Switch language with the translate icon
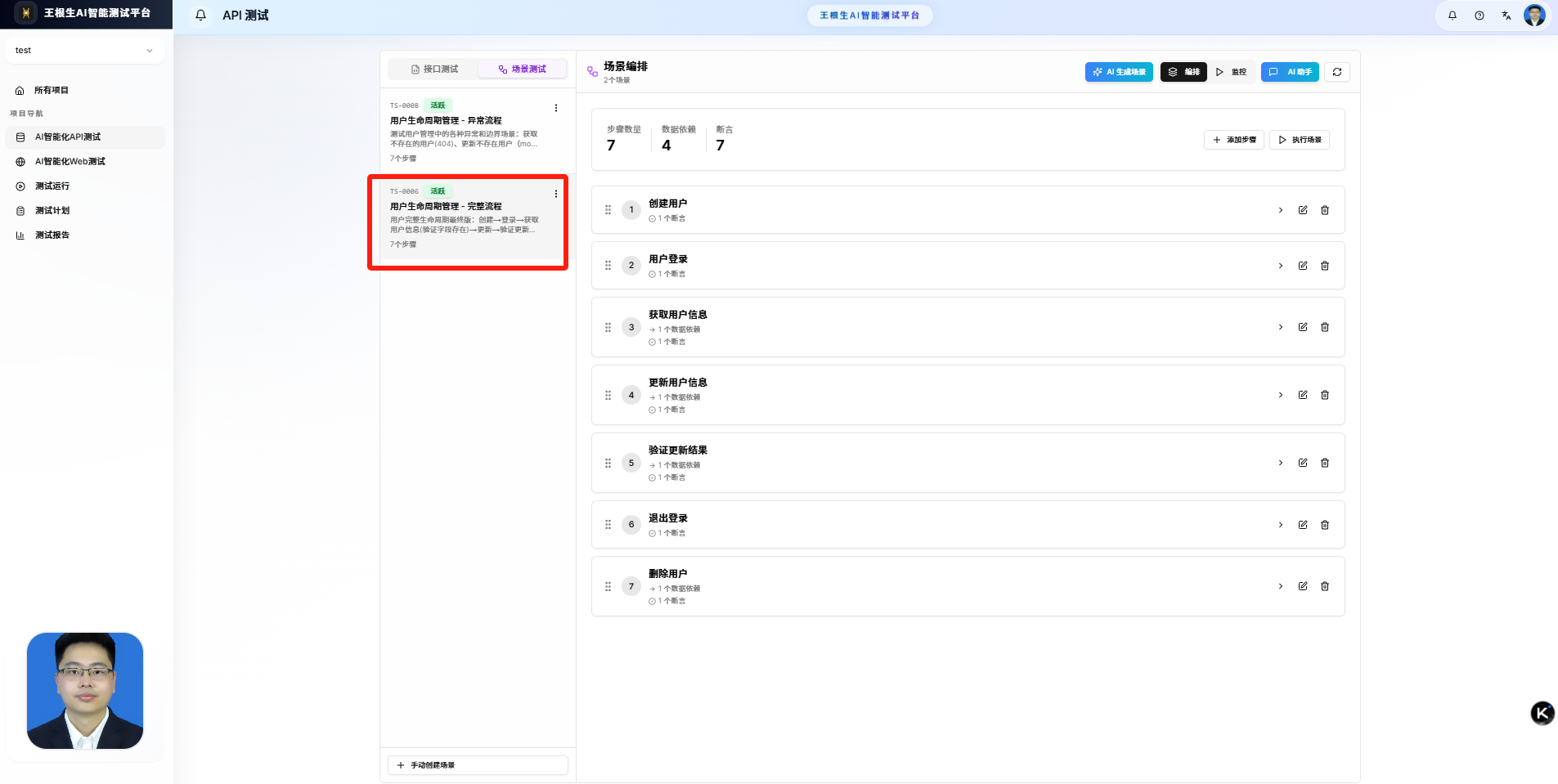 pos(1506,15)
